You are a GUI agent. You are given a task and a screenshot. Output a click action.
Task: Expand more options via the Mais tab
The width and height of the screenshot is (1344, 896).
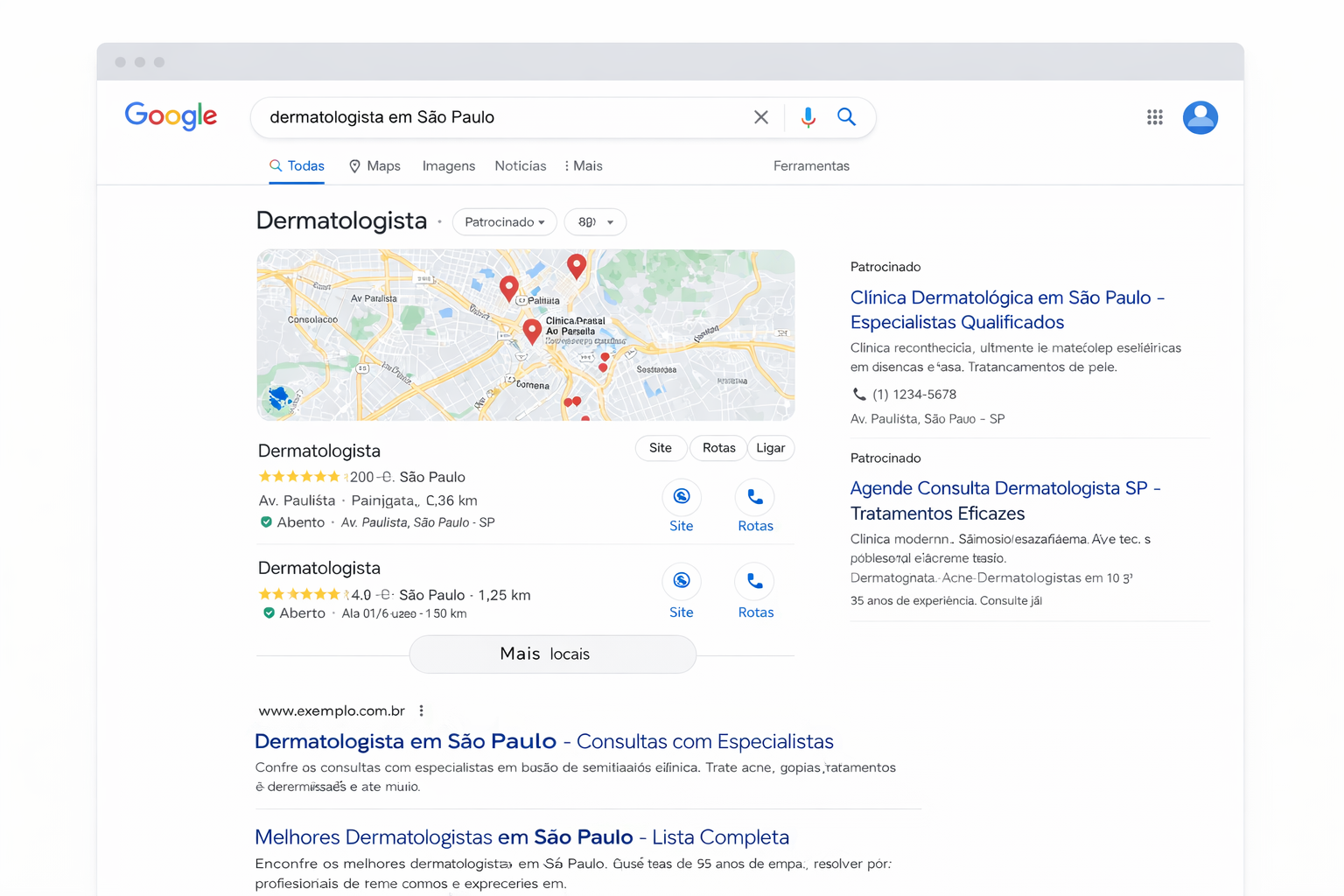tap(583, 165)
